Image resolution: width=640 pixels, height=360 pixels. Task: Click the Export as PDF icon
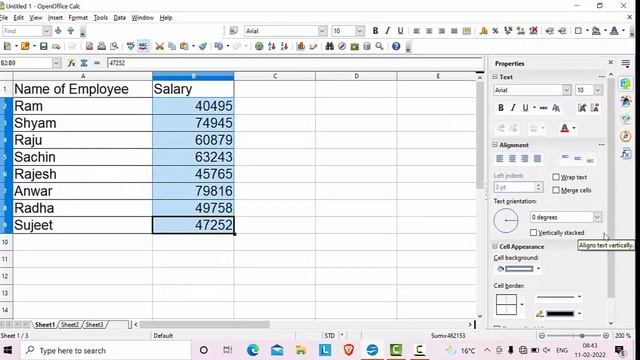coord(89,46)
